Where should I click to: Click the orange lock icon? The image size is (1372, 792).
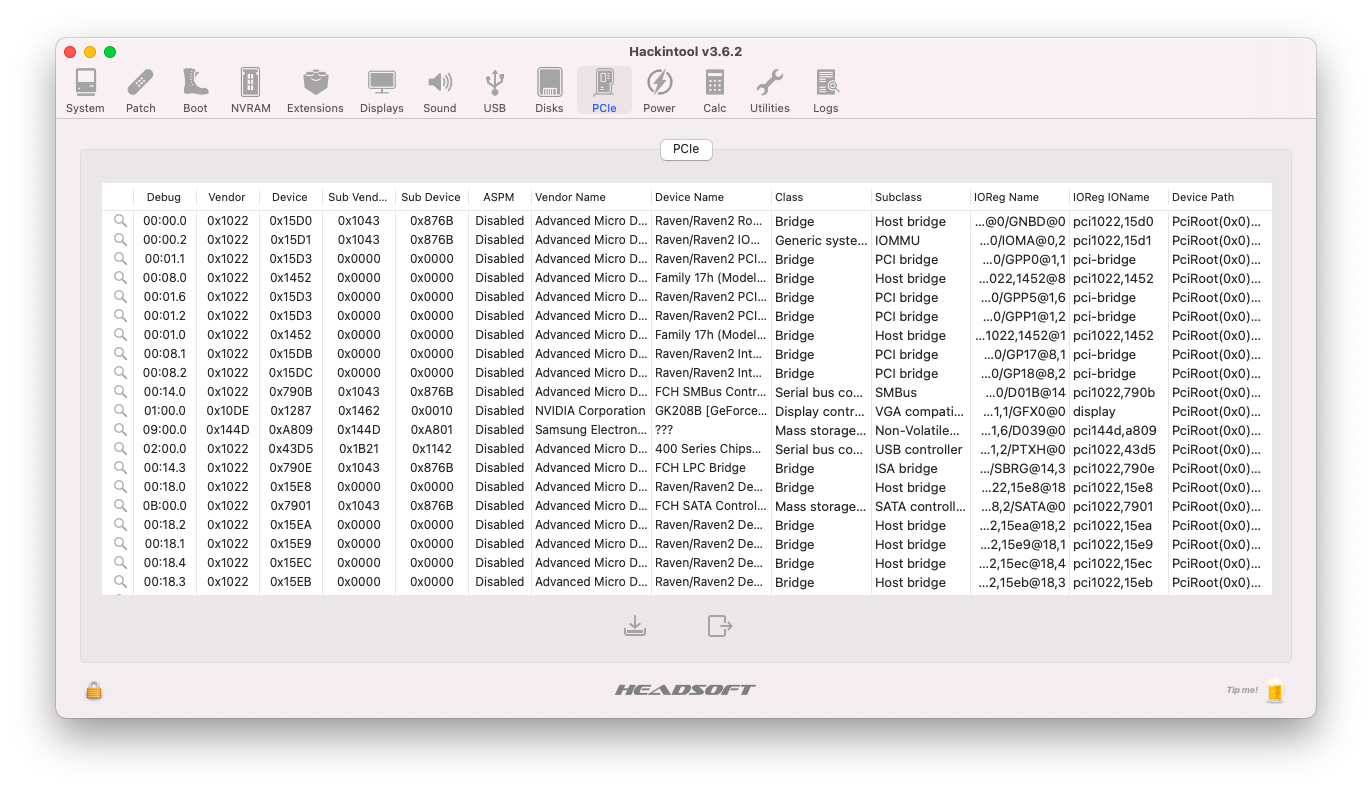(x=94, y=690)
